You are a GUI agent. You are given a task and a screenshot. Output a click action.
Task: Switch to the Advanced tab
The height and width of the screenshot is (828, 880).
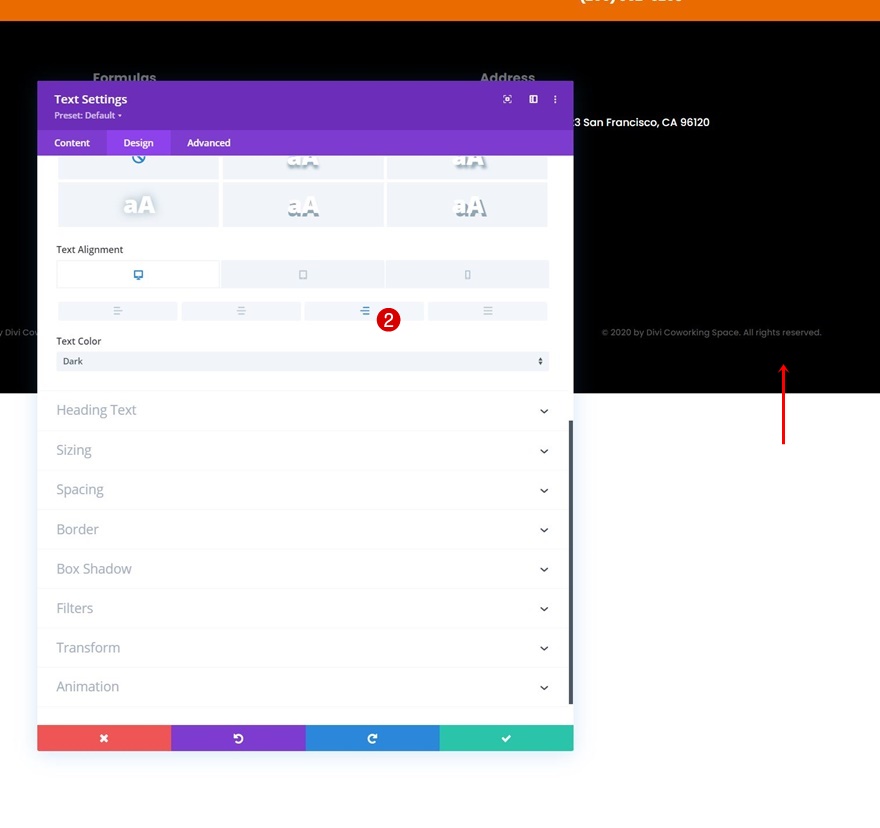(x=209, y=143)
